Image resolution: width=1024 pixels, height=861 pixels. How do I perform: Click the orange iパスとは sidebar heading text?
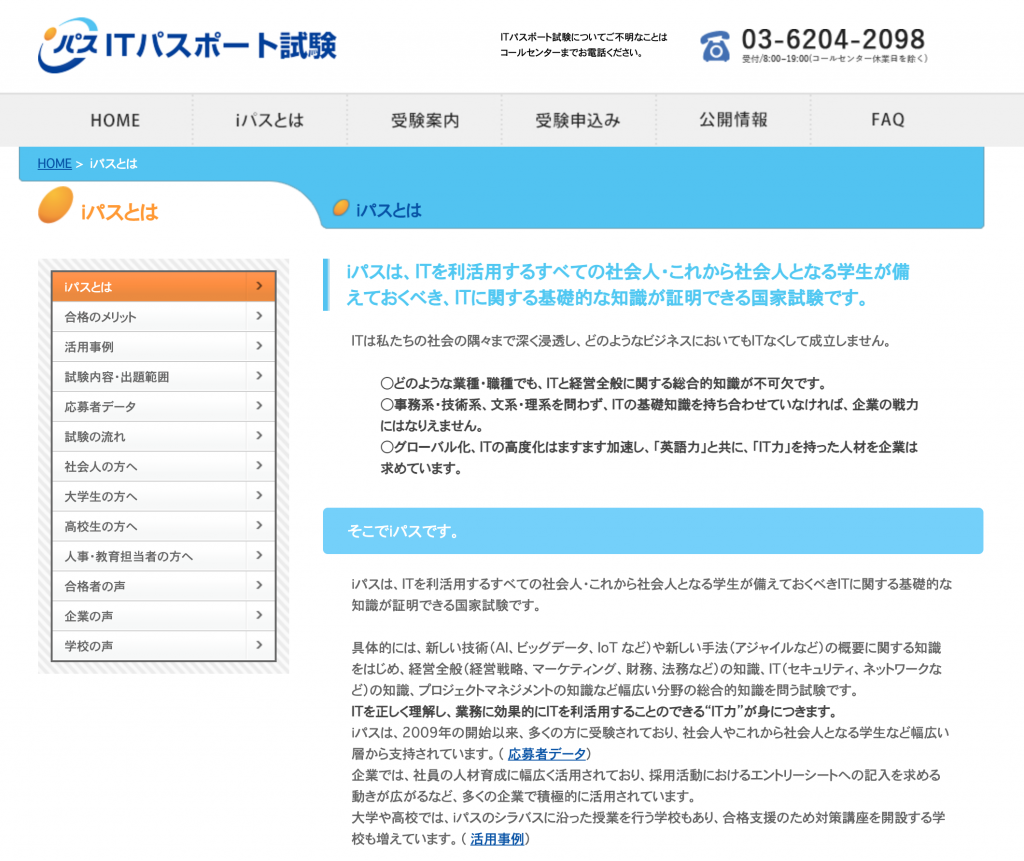(120, 212)
